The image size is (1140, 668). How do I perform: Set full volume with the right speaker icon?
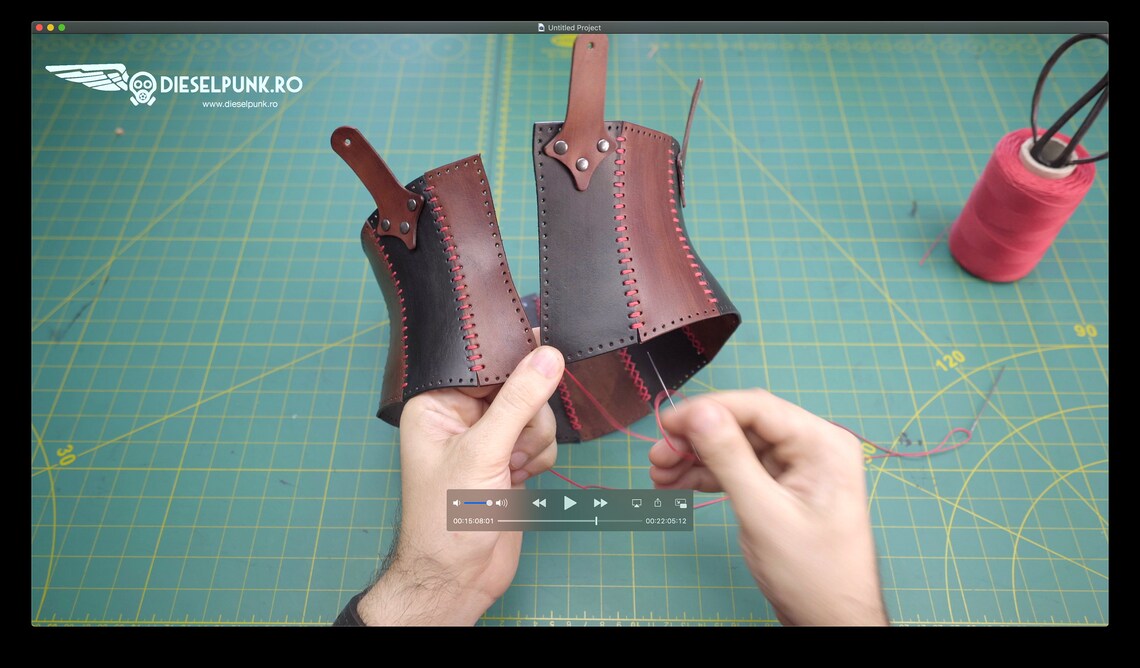[500, 502]
